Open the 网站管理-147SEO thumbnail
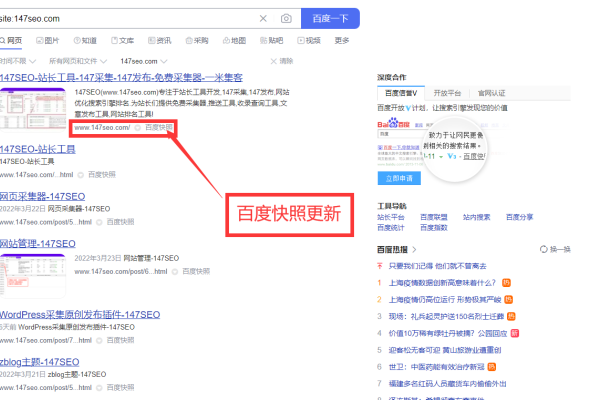Image resolution: width=600 pixels, height=400 pixels. tap(33, 275)
